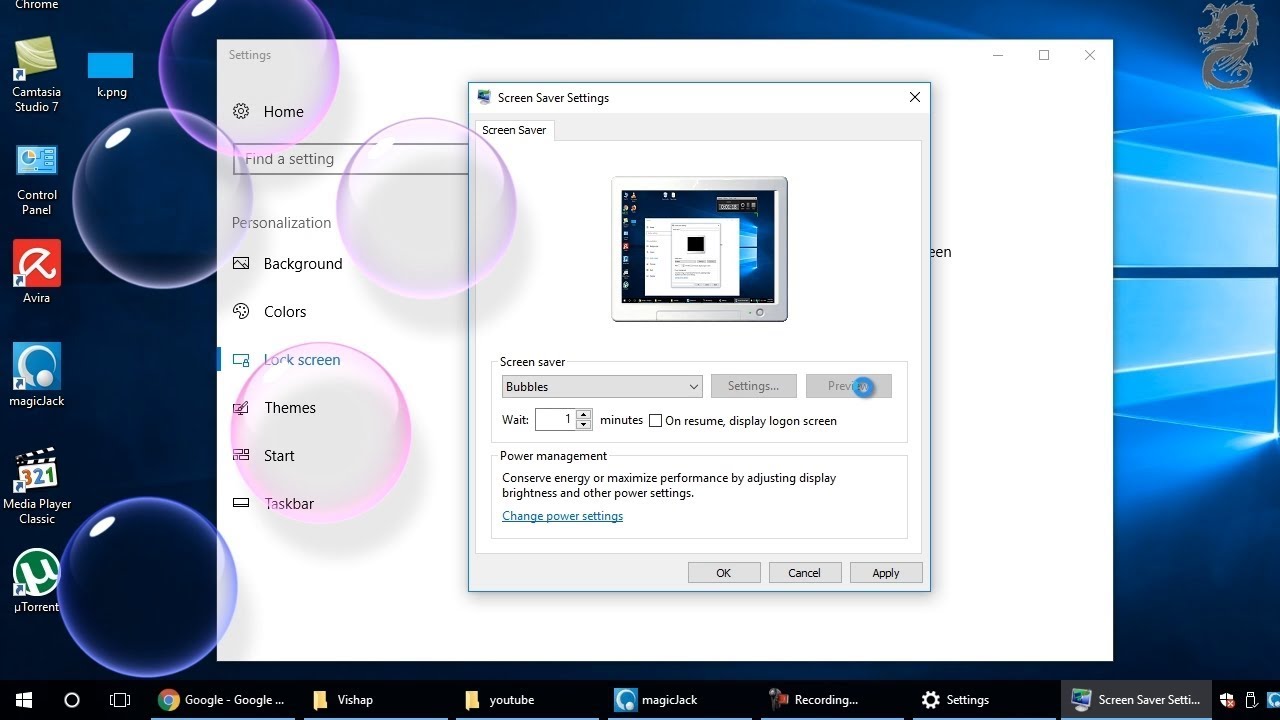This screenshot has width=1280, height=720.
Task: Open Task View on the taskbar
Action: [x=120, y=700]
